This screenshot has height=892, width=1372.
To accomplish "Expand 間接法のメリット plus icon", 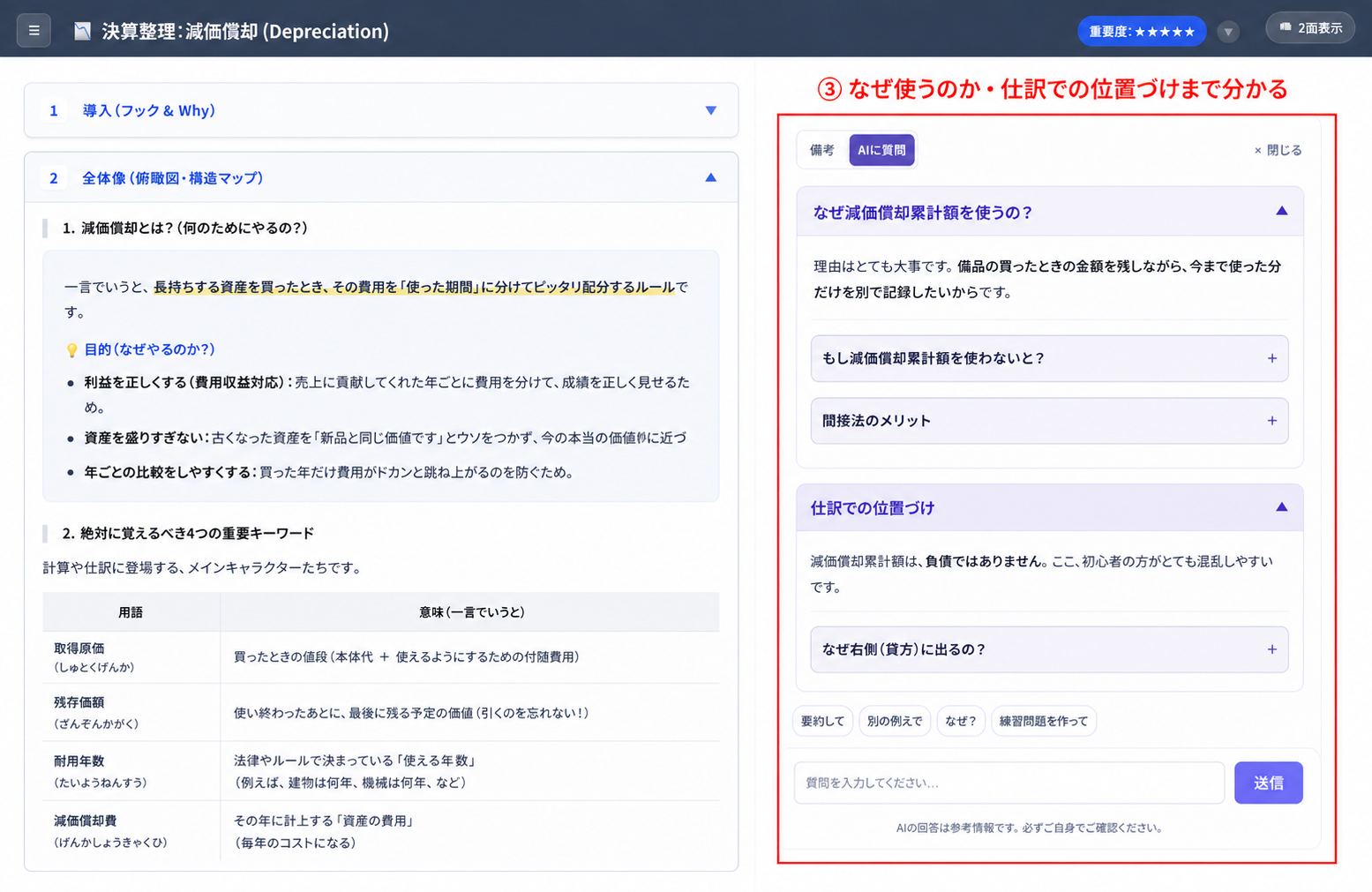I will tap(1271, 421).
